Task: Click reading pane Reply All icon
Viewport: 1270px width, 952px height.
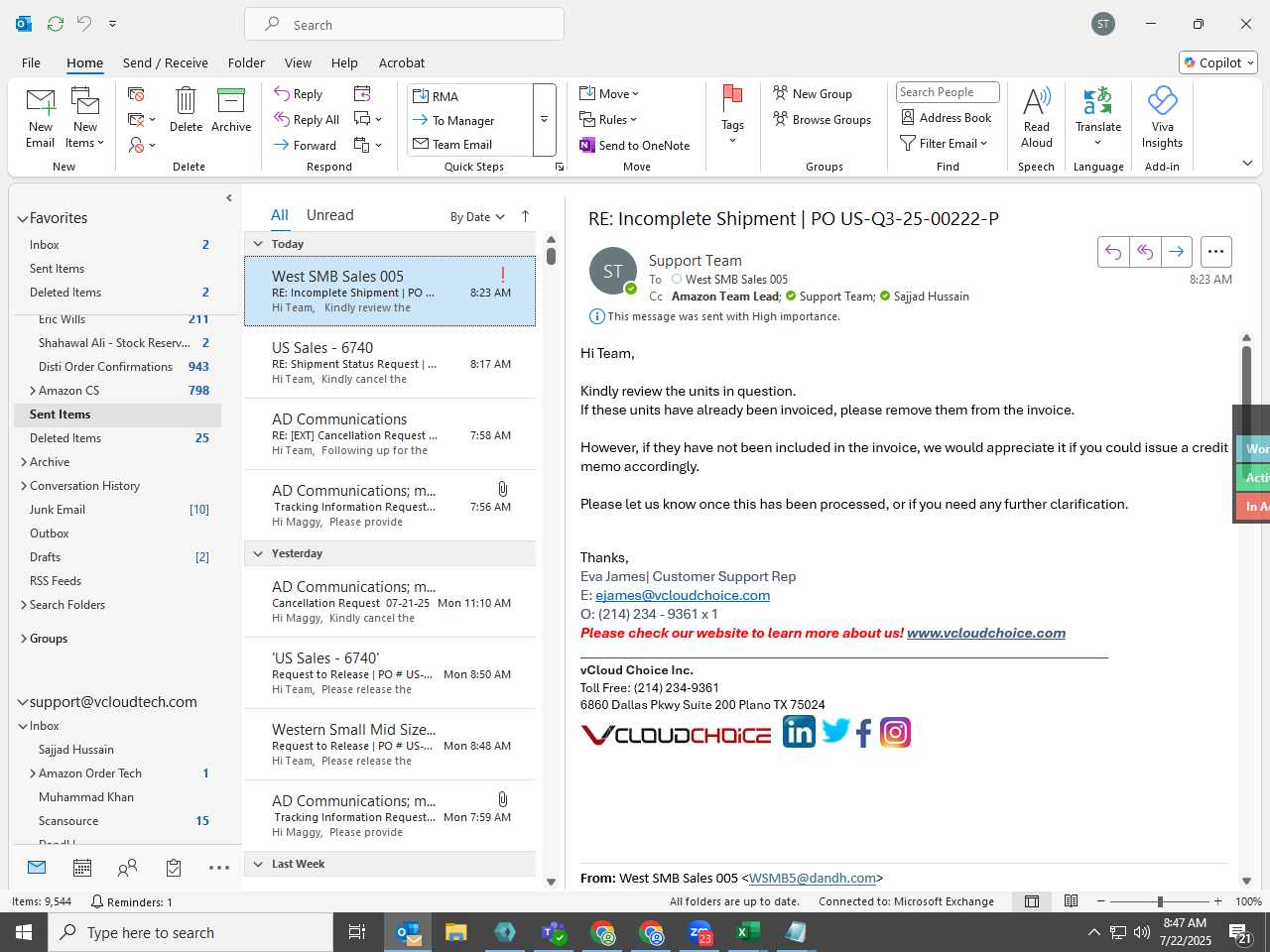Action: point(1145,252)
